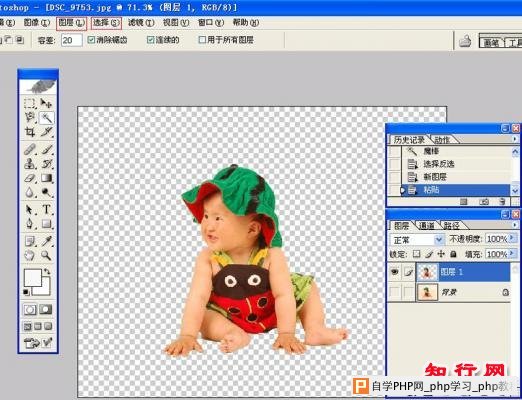Open the file browser icon in options bar
522x400 pixels.
[465, 41]
